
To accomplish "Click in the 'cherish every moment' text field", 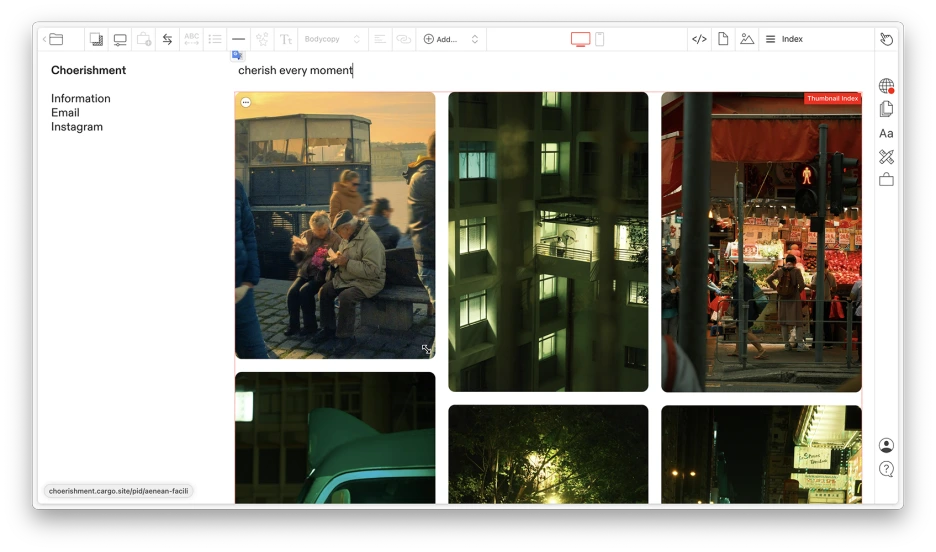I will 295,70.
